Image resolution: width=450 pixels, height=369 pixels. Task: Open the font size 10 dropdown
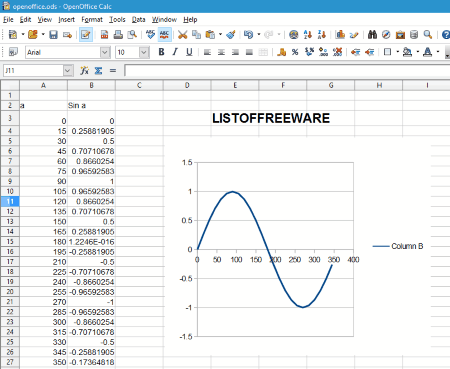(x=144, y=52)
